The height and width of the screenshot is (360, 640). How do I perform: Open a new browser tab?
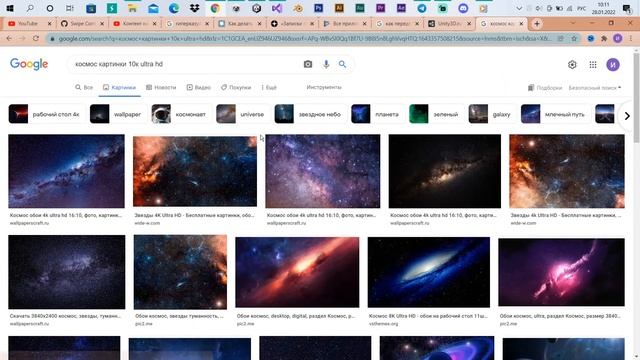tap(537, 24)
